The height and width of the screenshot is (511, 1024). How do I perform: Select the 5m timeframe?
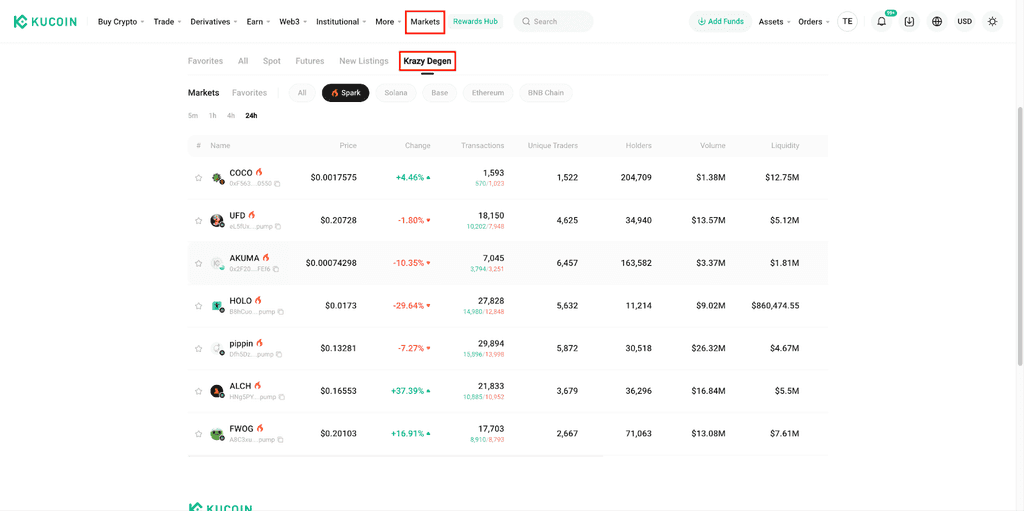[193, 116]
